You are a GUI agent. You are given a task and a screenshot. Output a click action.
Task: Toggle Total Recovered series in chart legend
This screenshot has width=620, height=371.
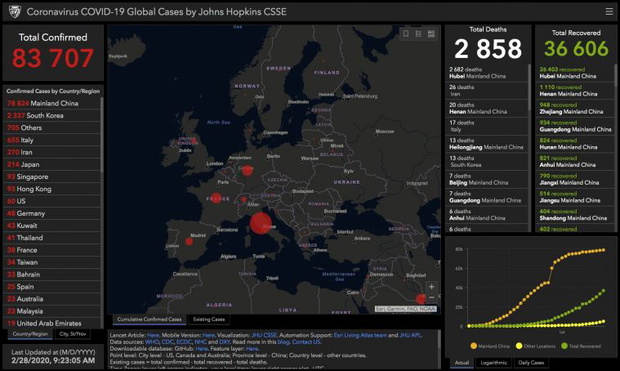pyautogui.click(x=581, y=346)
